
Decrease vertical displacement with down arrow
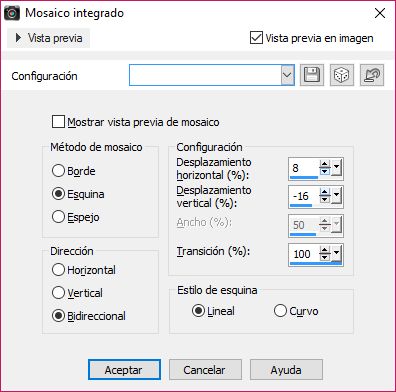pyautogui.click(x=324, y=199)
